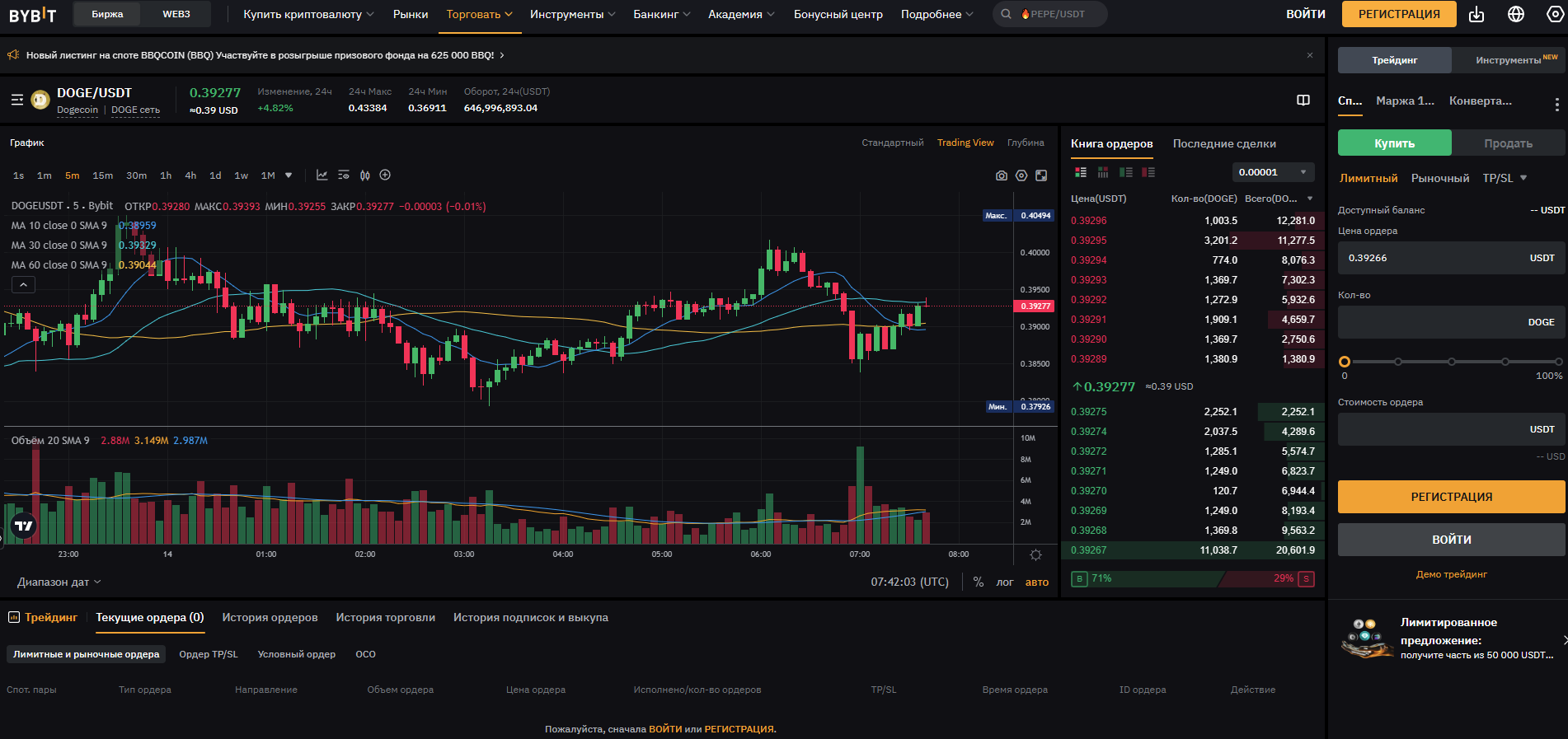Expand the Банкинг menu
The width and height of the screenshot is (1568, 739).
[x=662, y=14]
